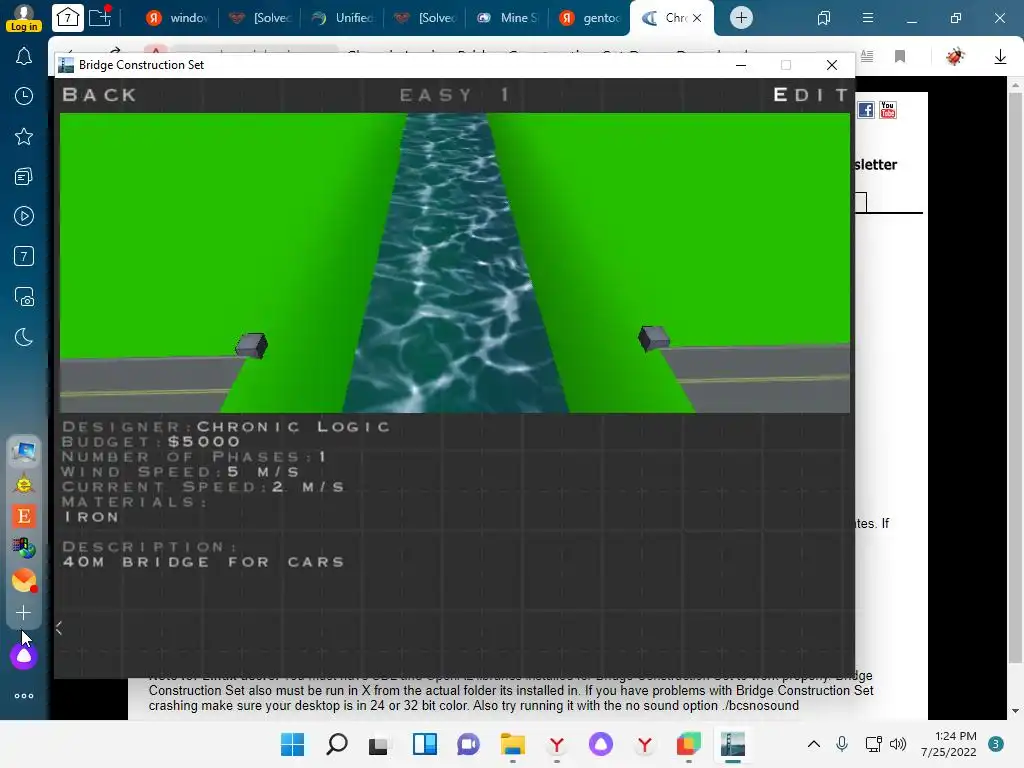
Task: Open tab count 7 icon in sidebar
Action: pyautogui.click(x=24, y=256)
